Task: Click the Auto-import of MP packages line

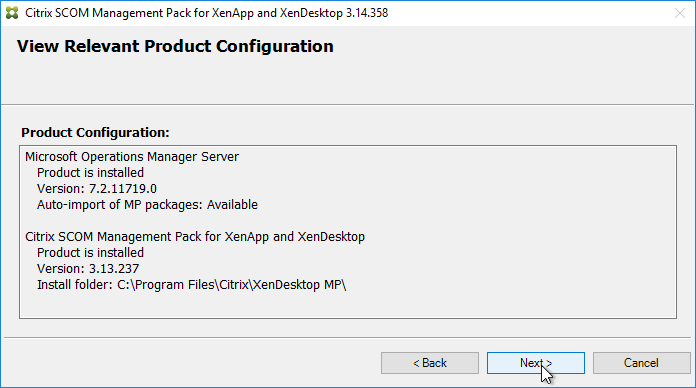Action: 147,205
